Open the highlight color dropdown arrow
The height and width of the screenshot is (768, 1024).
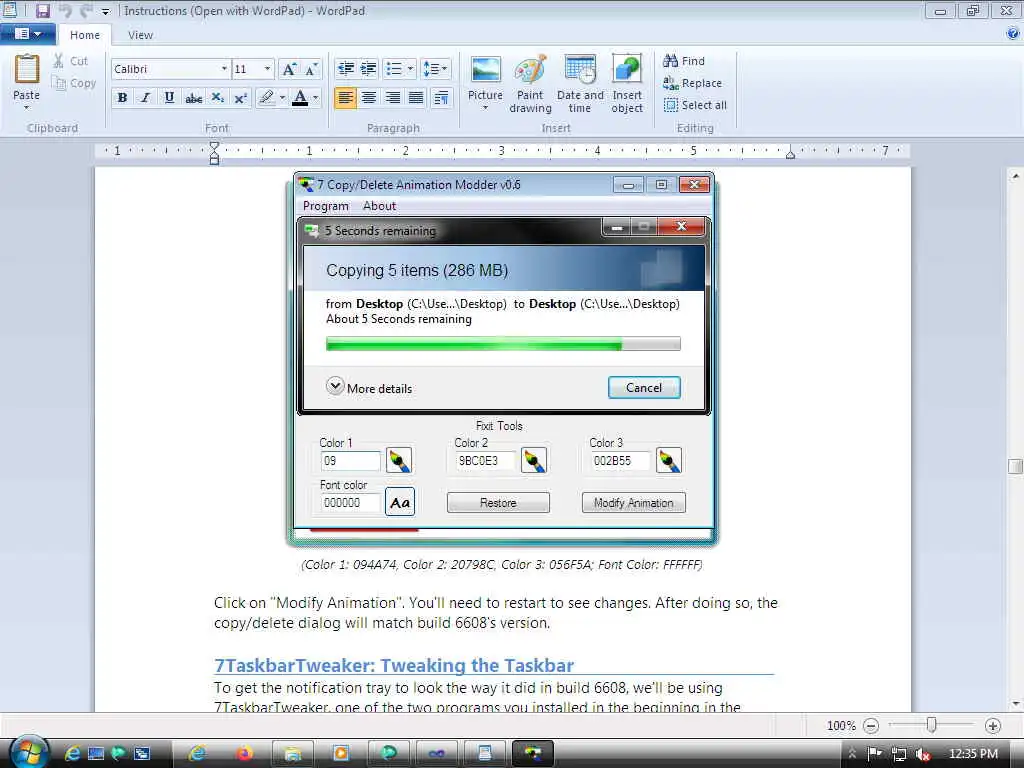pyautogui.click(x=282, y=98)
